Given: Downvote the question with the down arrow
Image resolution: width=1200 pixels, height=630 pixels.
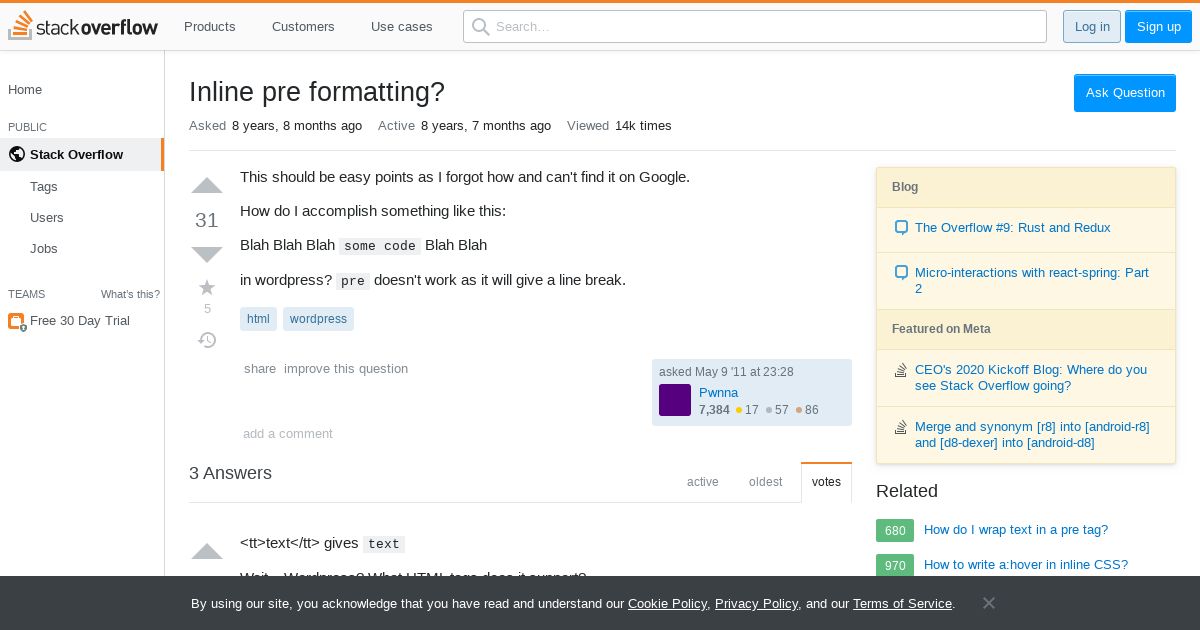Looking at the screenshot, I should pos(207,254).
